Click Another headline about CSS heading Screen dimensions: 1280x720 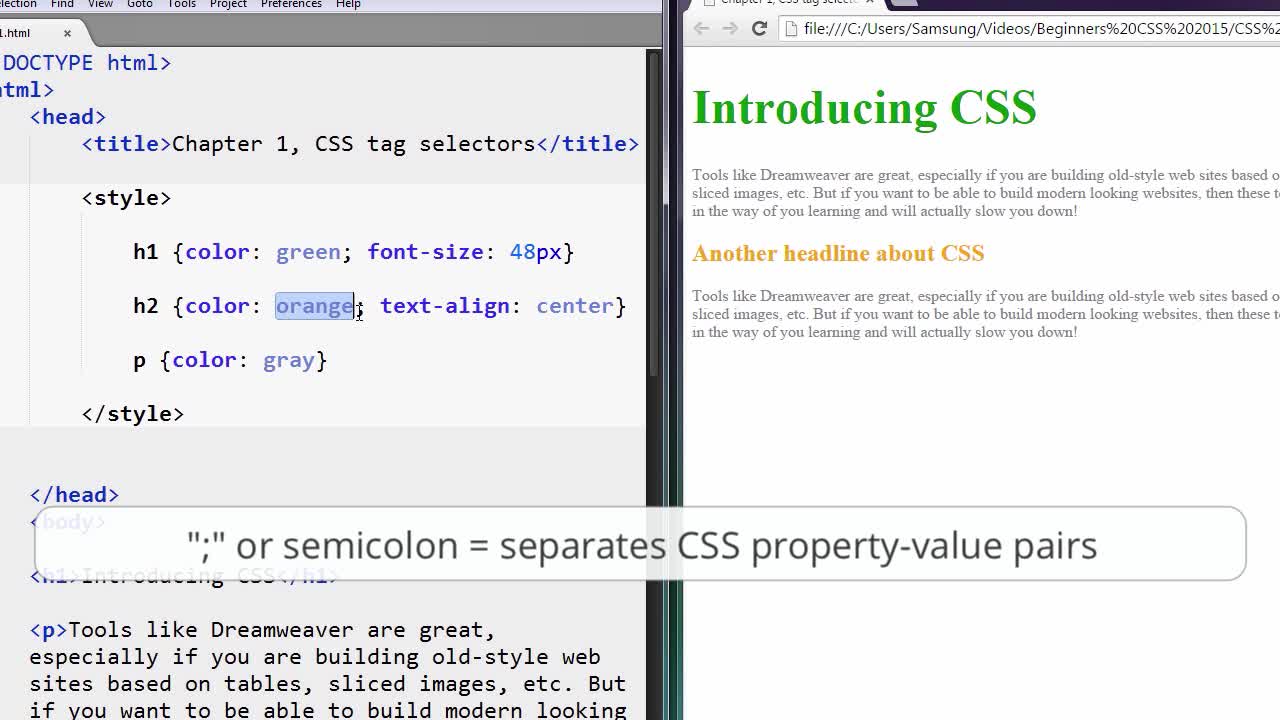(838, 254)
